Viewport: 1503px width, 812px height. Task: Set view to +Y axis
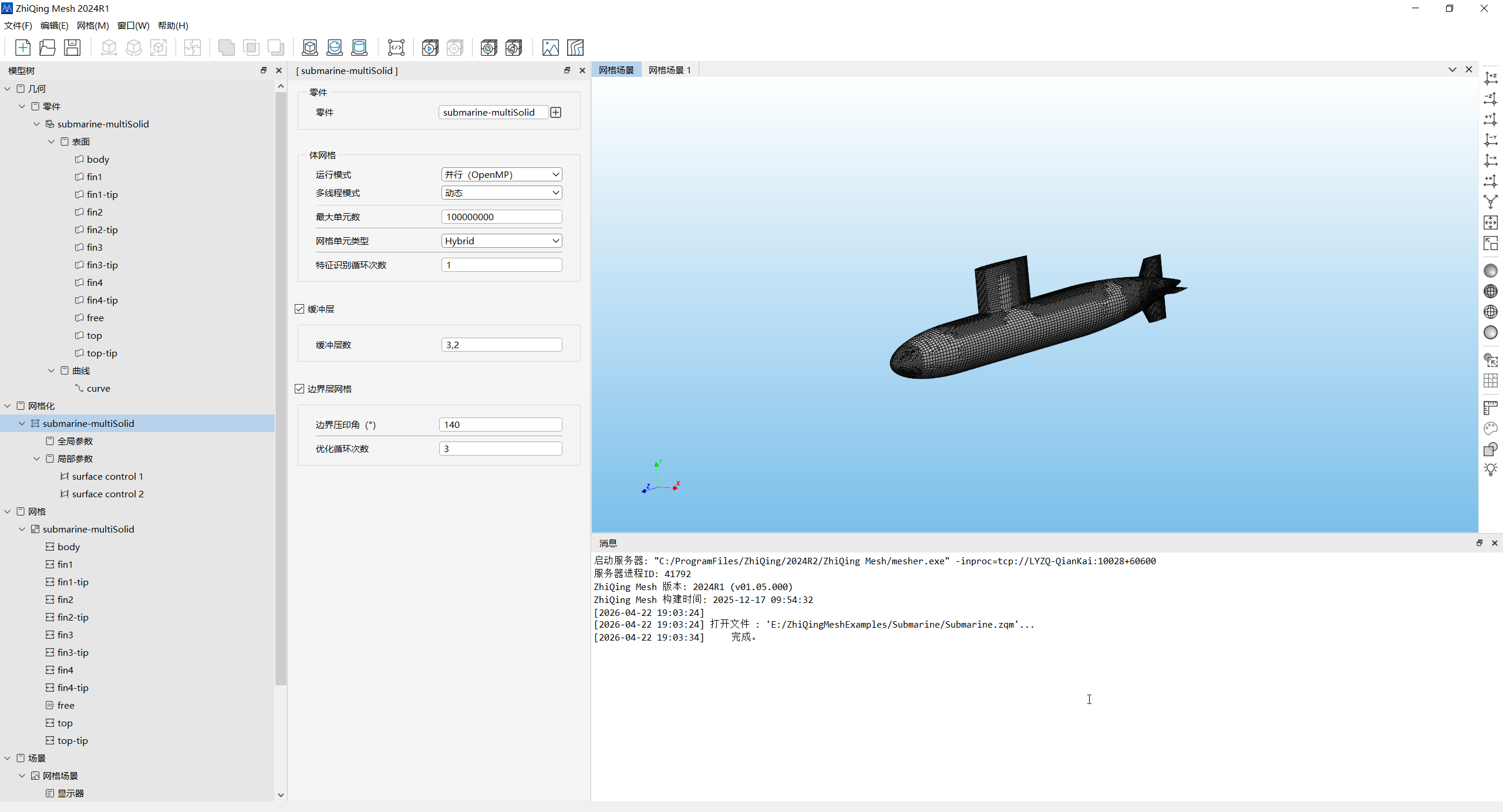[1491, 119]
